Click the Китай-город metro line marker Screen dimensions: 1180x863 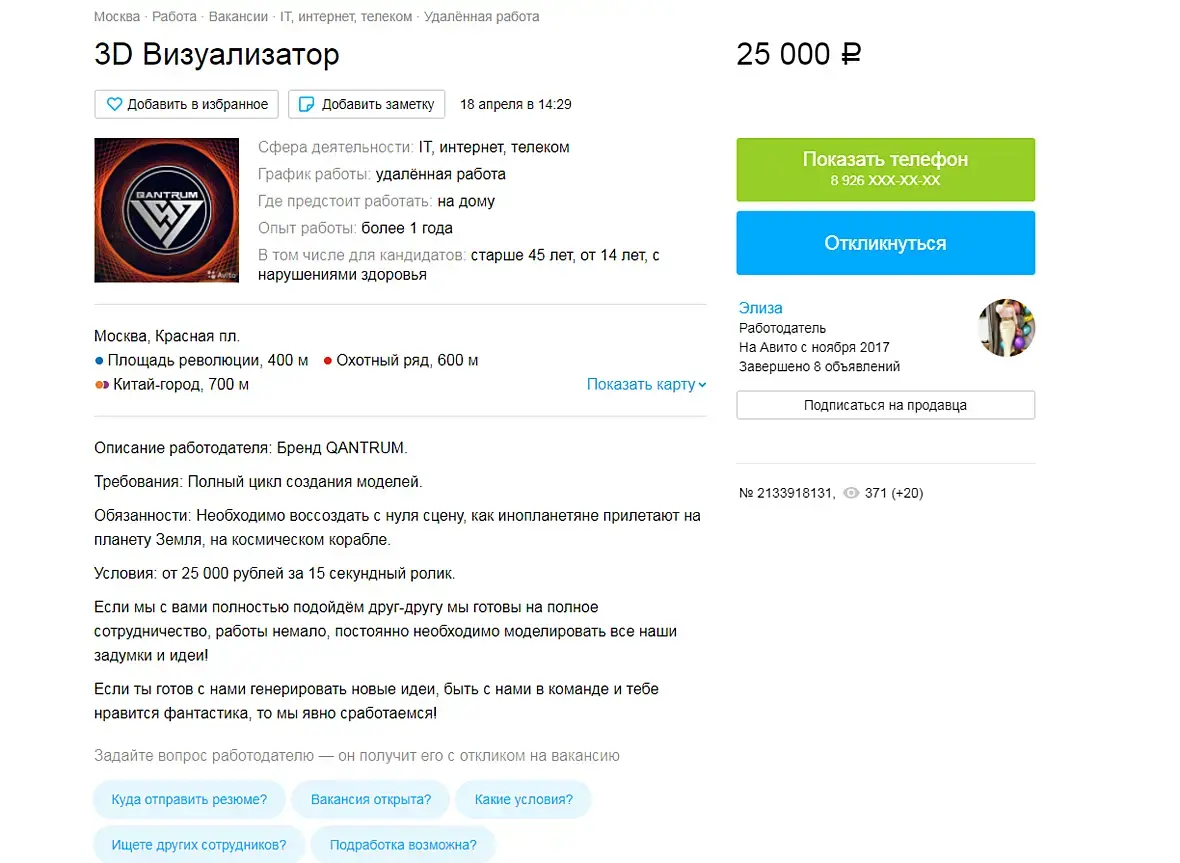(x=102, y=384)
